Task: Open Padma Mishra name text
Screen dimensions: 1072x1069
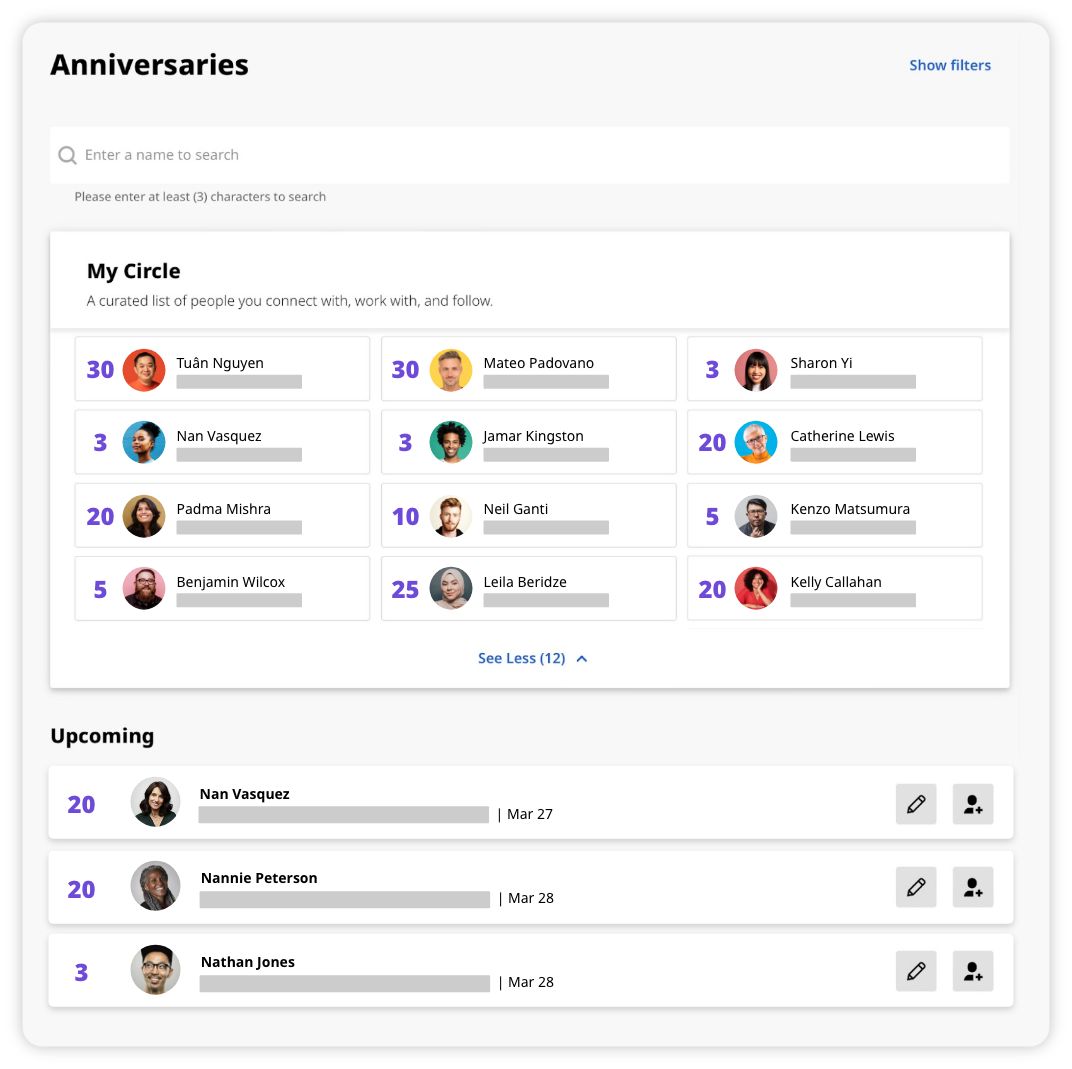Action: [224, 509]
